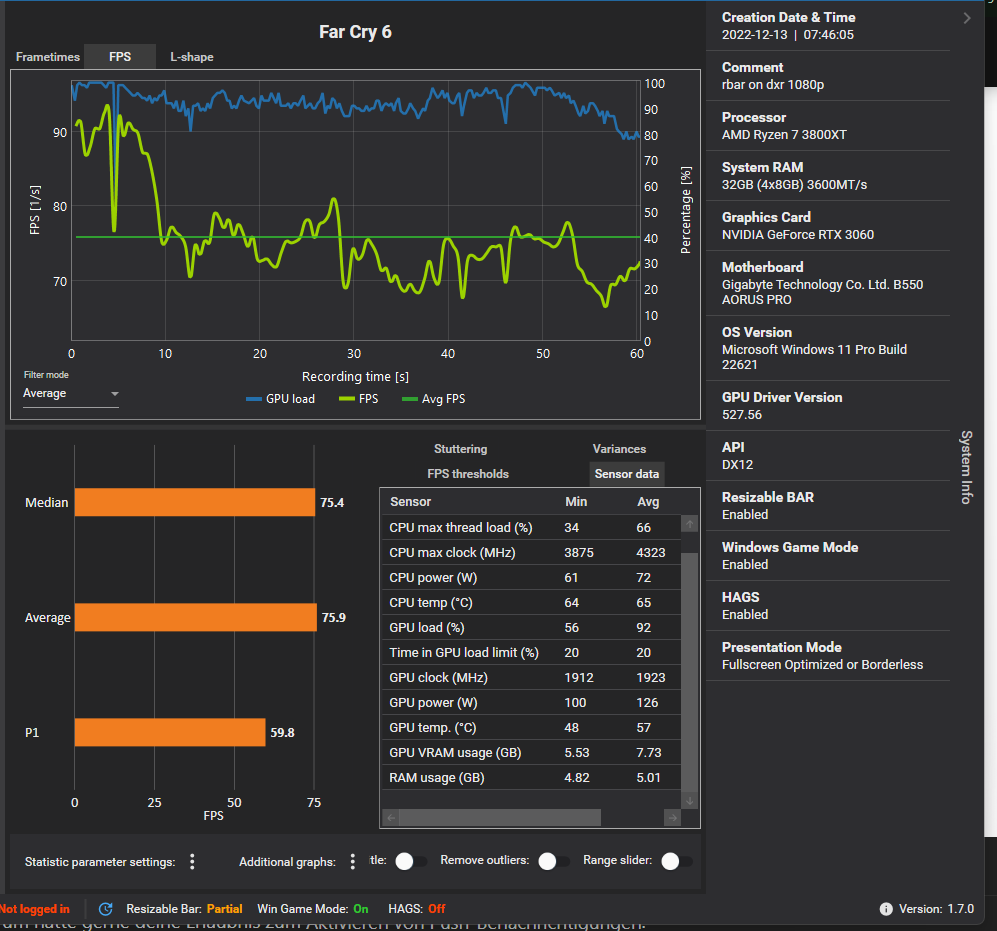Toggle the Remove outliers switch
Viewport: 997px width, 931px height.
coord(553,861)
